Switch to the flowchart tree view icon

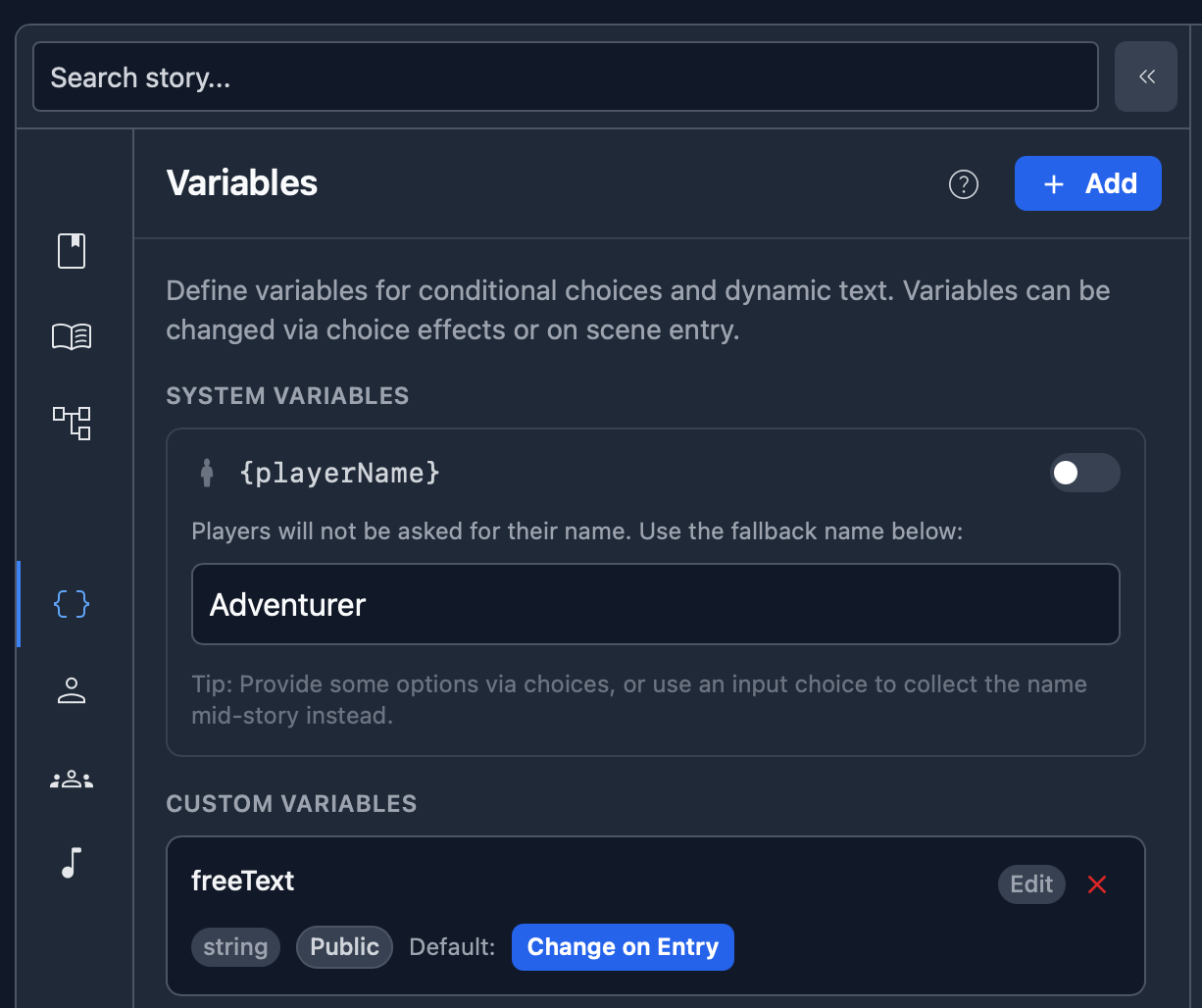(x=72, y=424)
